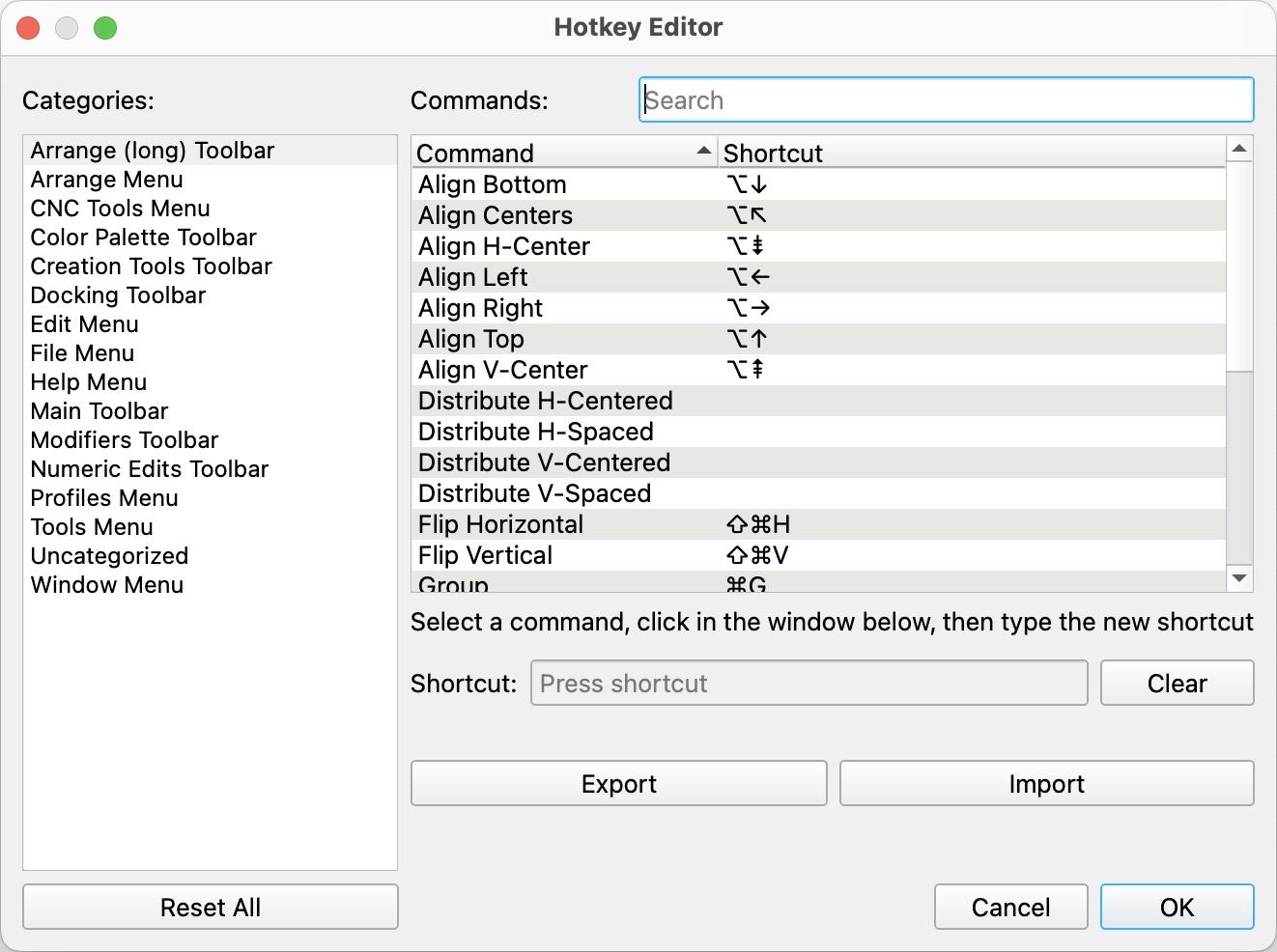Select the CNC Tools Menu category
The image size is (1277, 952).
coord(120,209)
